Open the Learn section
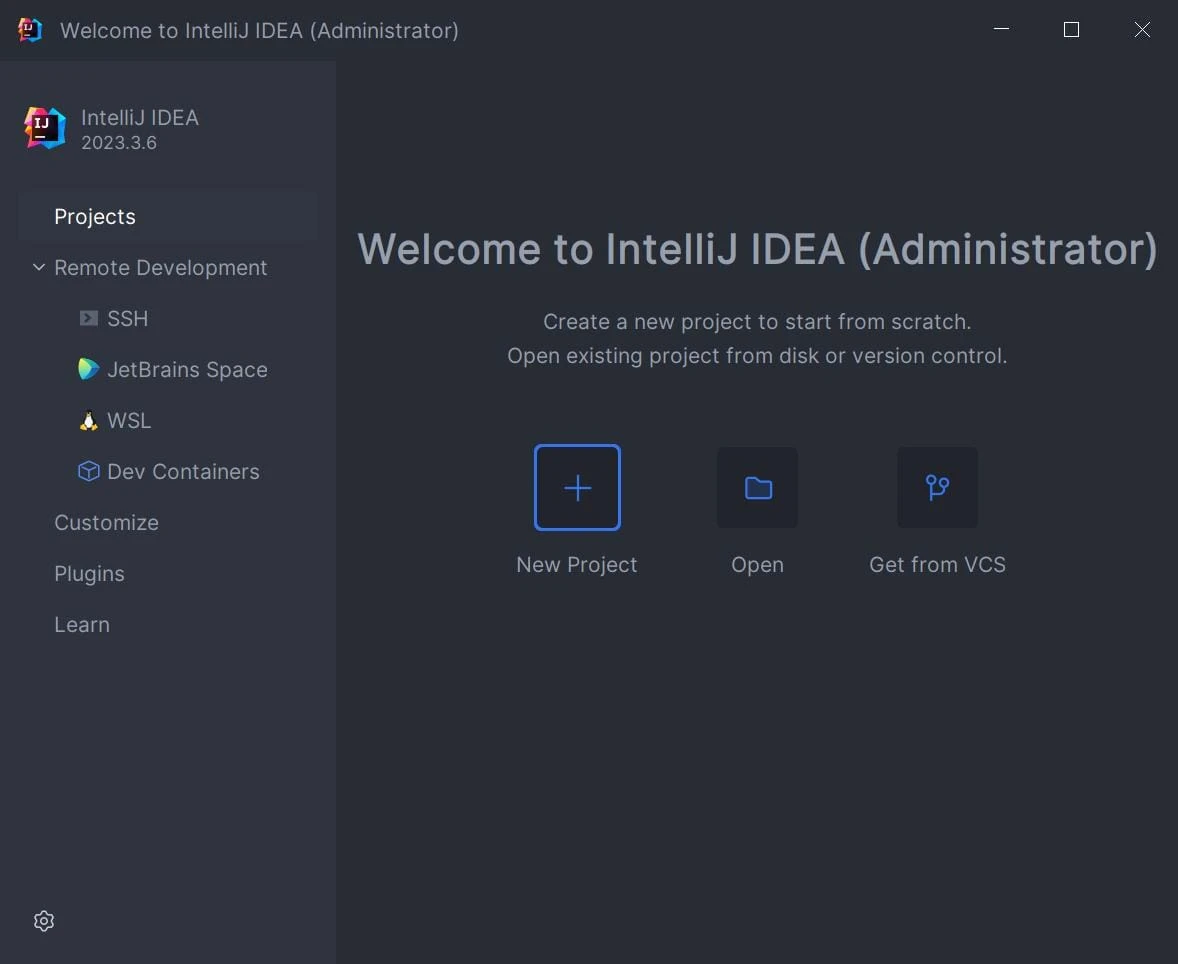Viewport: 1178px width, 964px height. (x=81, y=624)
